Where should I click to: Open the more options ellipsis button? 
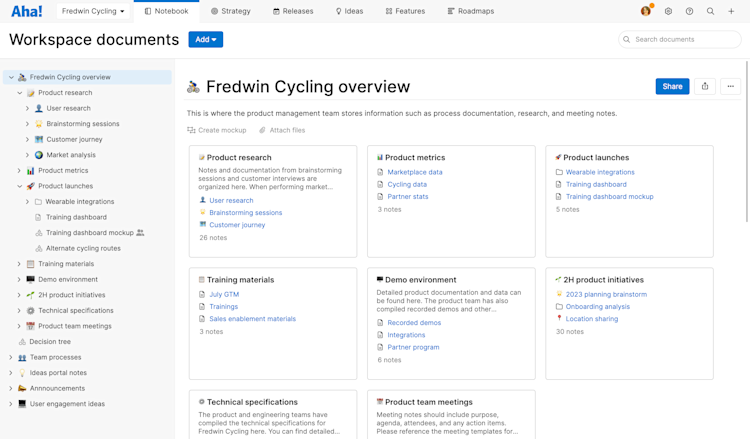(x=730, y=87)
